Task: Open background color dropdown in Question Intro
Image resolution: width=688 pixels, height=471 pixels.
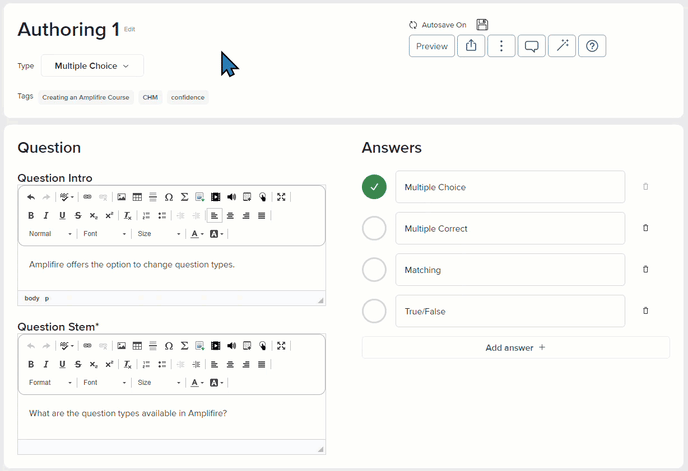Action: click(217, 234)
